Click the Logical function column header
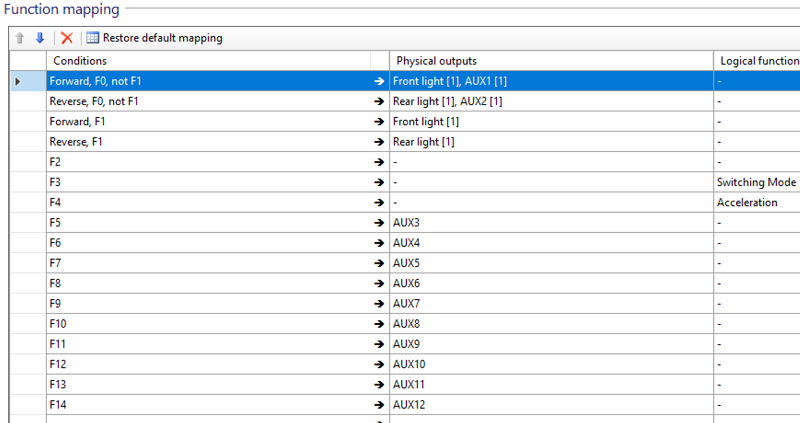Image resolution: width=800 pixels, height=423 pixels. [x=756, y=61]
